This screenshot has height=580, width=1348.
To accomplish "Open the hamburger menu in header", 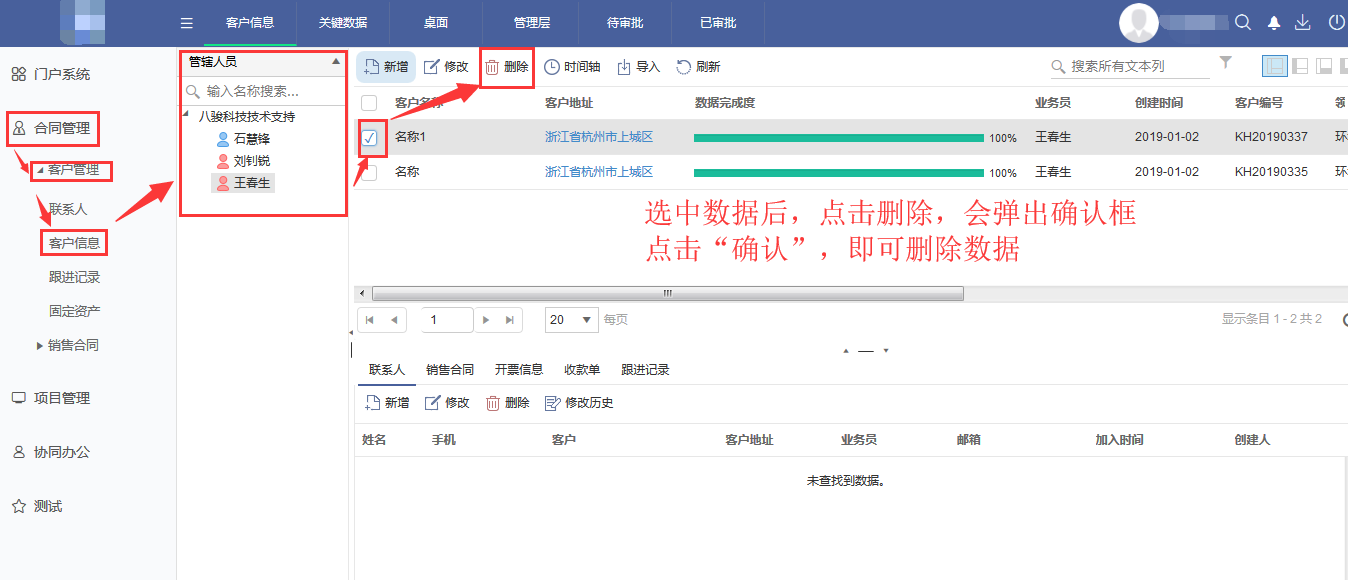I will pos(186,23).
